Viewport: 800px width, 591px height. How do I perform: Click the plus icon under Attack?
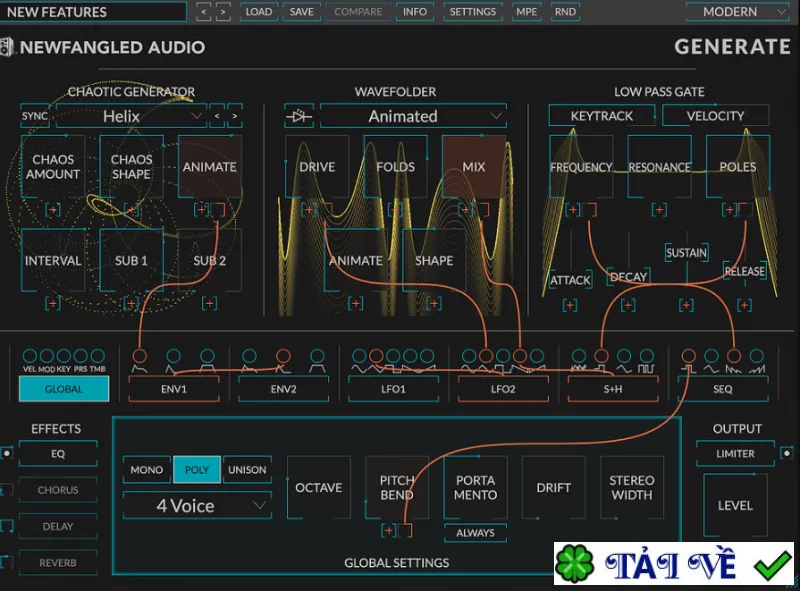pyautogui.click(x=570, y=305)
